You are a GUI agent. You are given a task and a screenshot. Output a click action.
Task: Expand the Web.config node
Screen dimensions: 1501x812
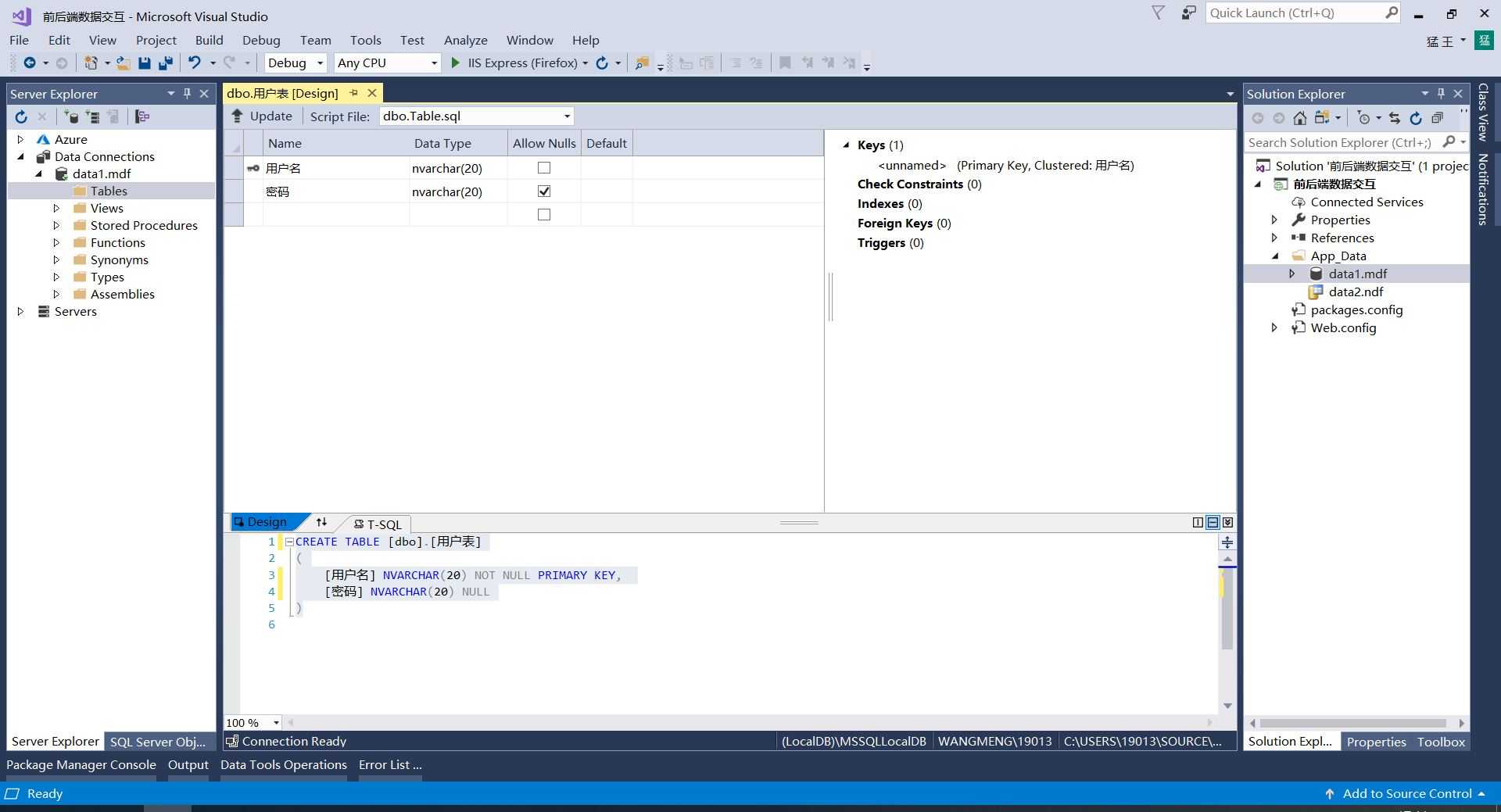(1274, 327)
